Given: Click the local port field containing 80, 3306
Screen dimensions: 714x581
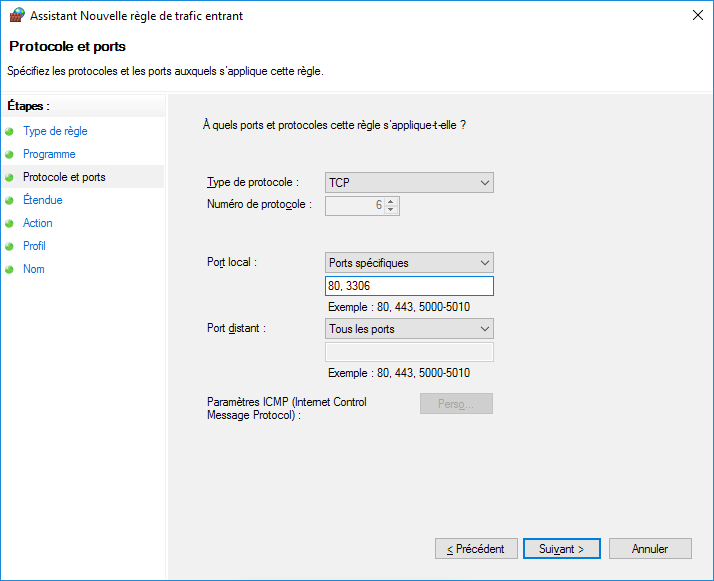Looking at the screenshot, I should [409, 287].
